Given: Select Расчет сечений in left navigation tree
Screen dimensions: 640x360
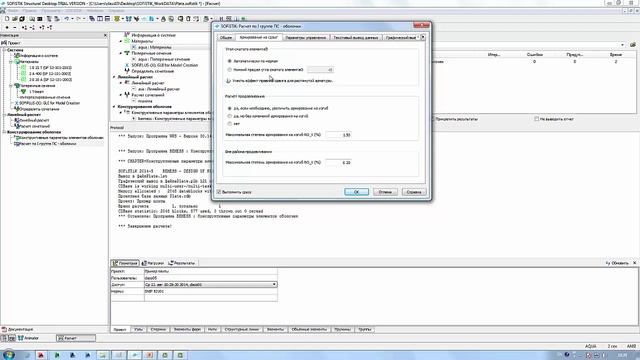Looking at the screenshot, I should 34,126.
